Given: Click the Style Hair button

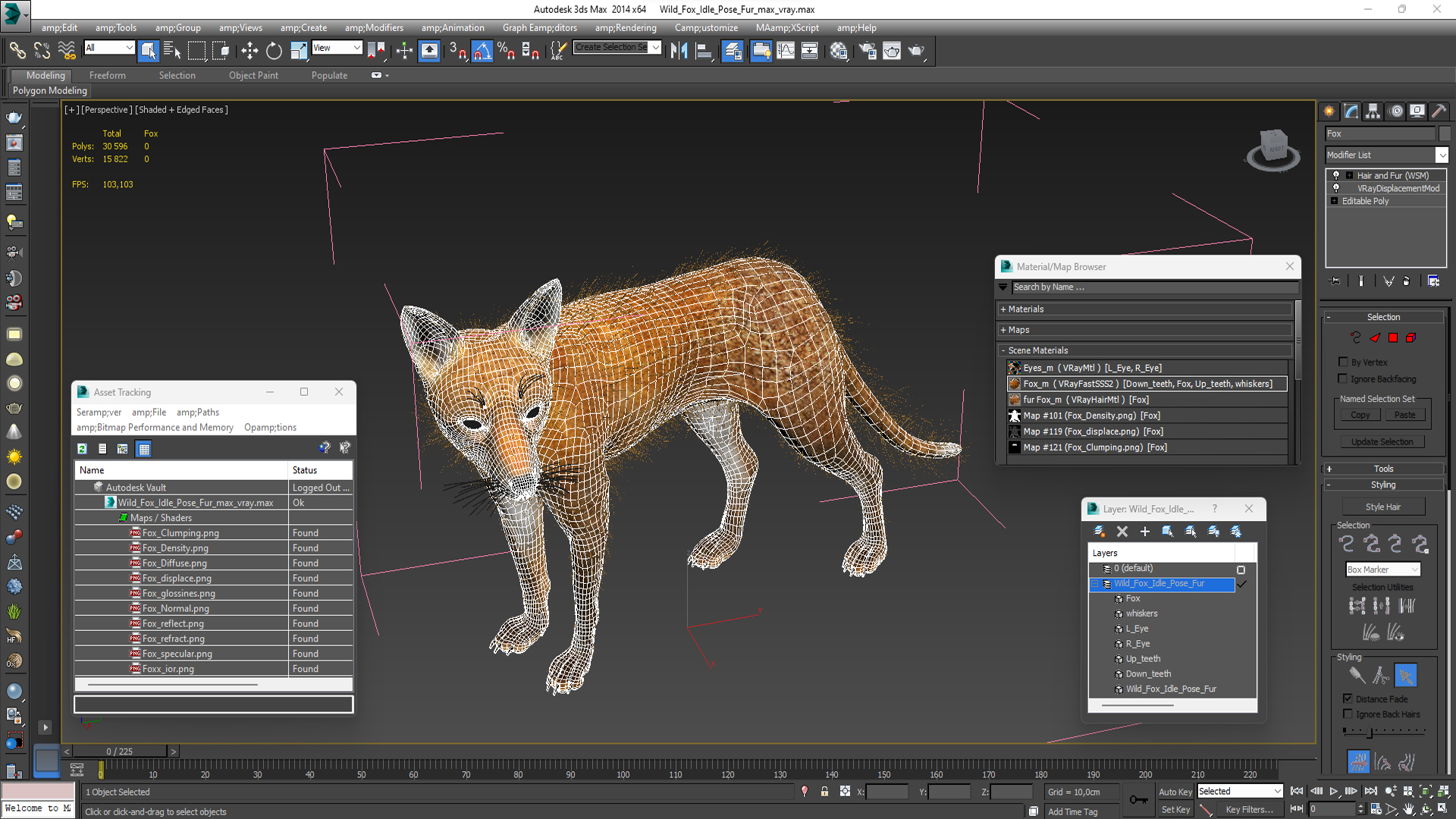Looking at the screenshot, I should tap(1384, 507).
